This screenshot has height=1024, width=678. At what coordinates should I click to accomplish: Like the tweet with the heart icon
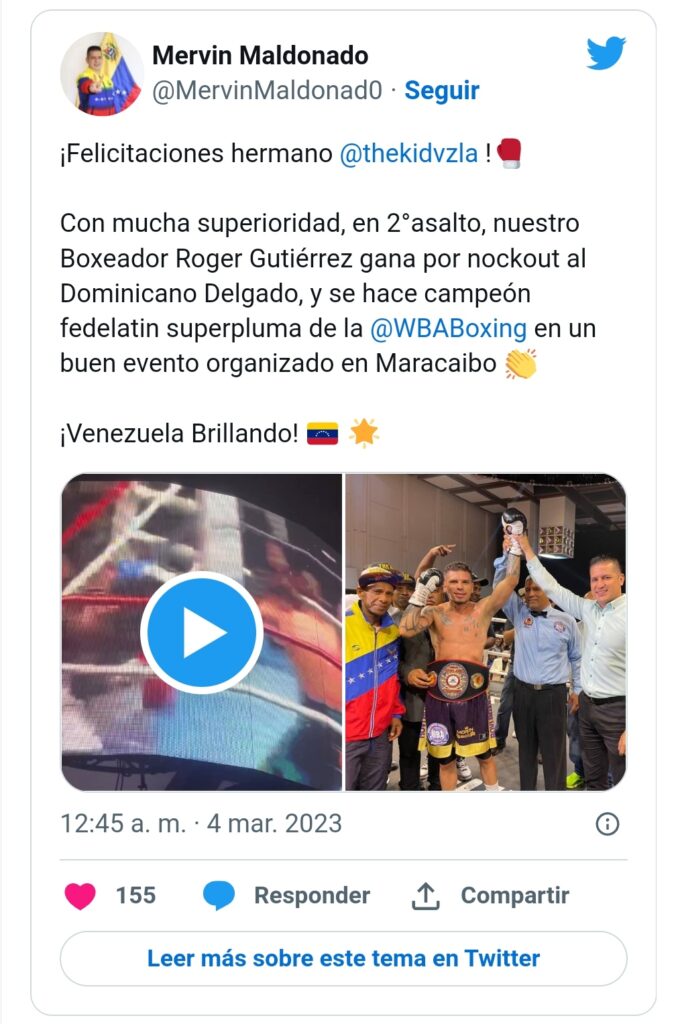click(80, 895)
